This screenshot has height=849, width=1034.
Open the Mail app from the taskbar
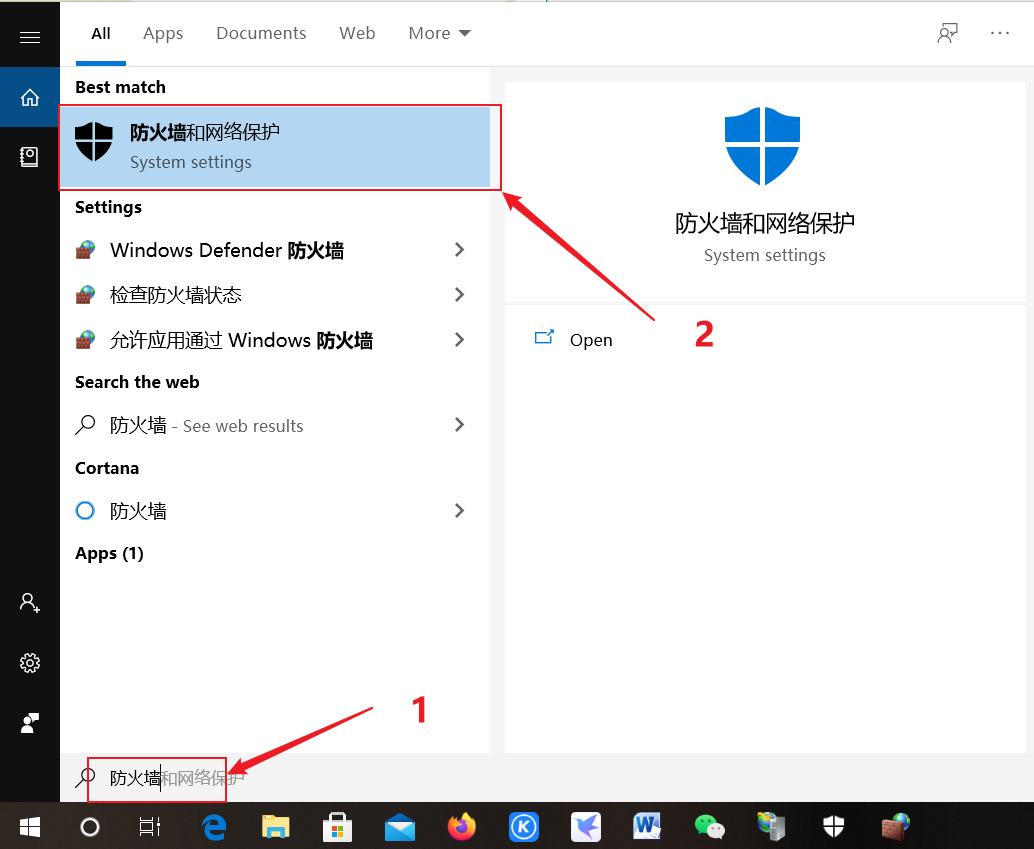pos(400,827)
